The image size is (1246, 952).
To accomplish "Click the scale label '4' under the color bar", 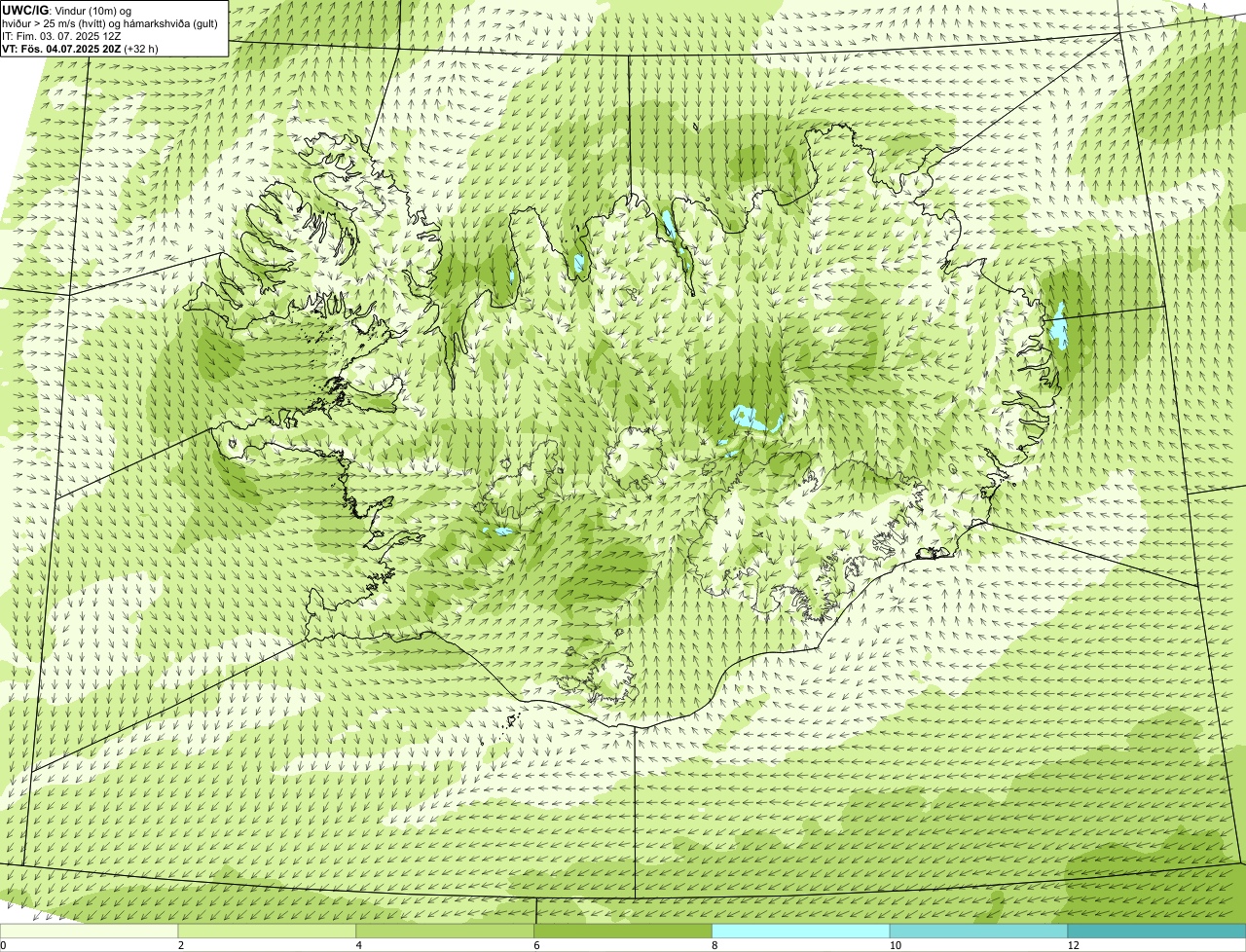I will tap(357, 945).
